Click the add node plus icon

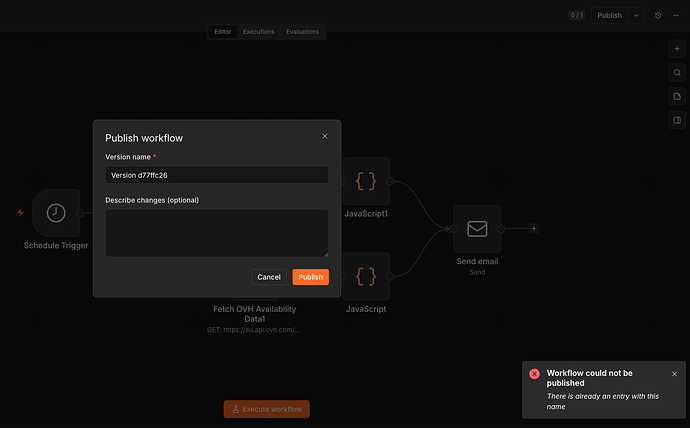[x=677, y=49]
